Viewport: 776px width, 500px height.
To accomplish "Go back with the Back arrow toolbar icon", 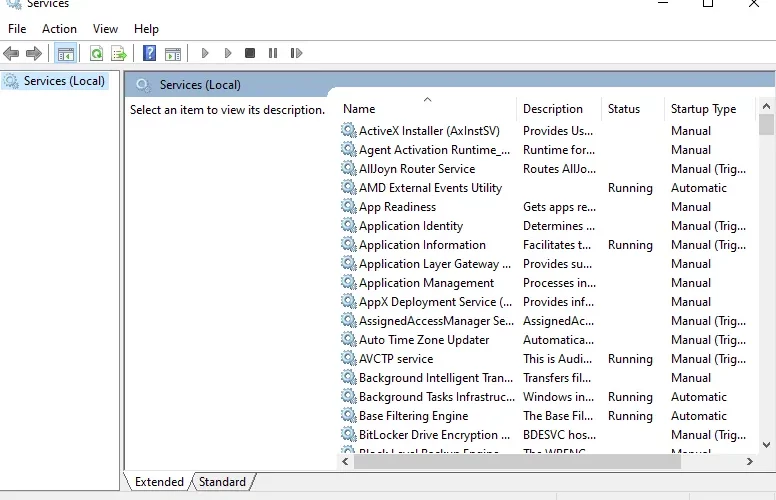I will click(11, 53).
